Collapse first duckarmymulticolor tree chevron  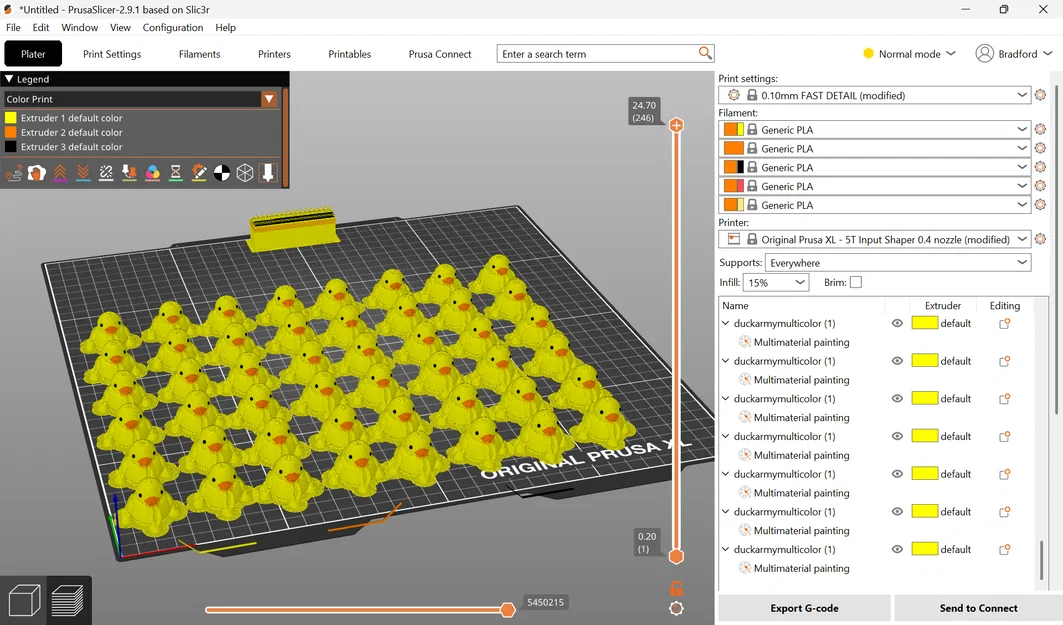[x=725, y=323]
